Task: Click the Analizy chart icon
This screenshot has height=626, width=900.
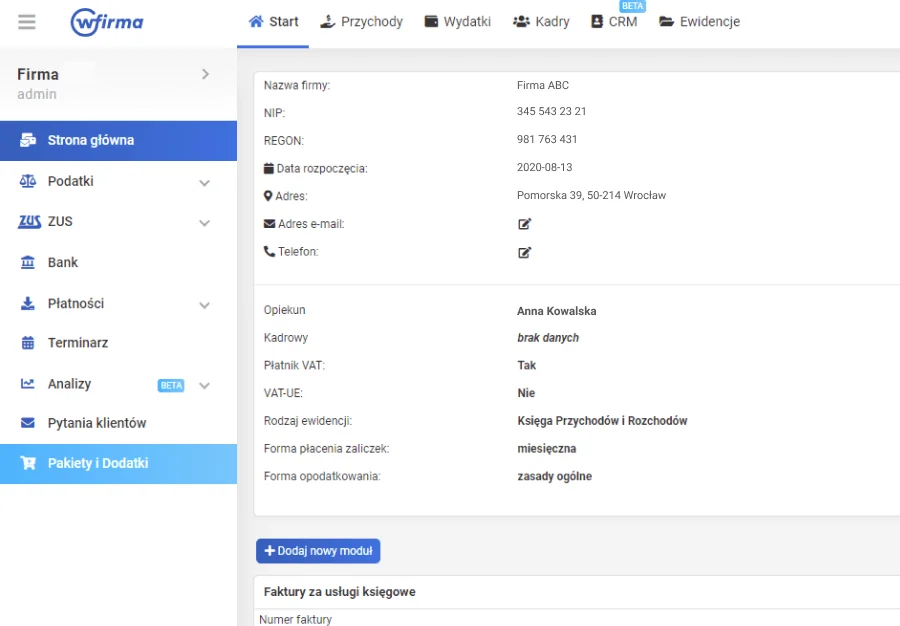Action: pos(28,383)
